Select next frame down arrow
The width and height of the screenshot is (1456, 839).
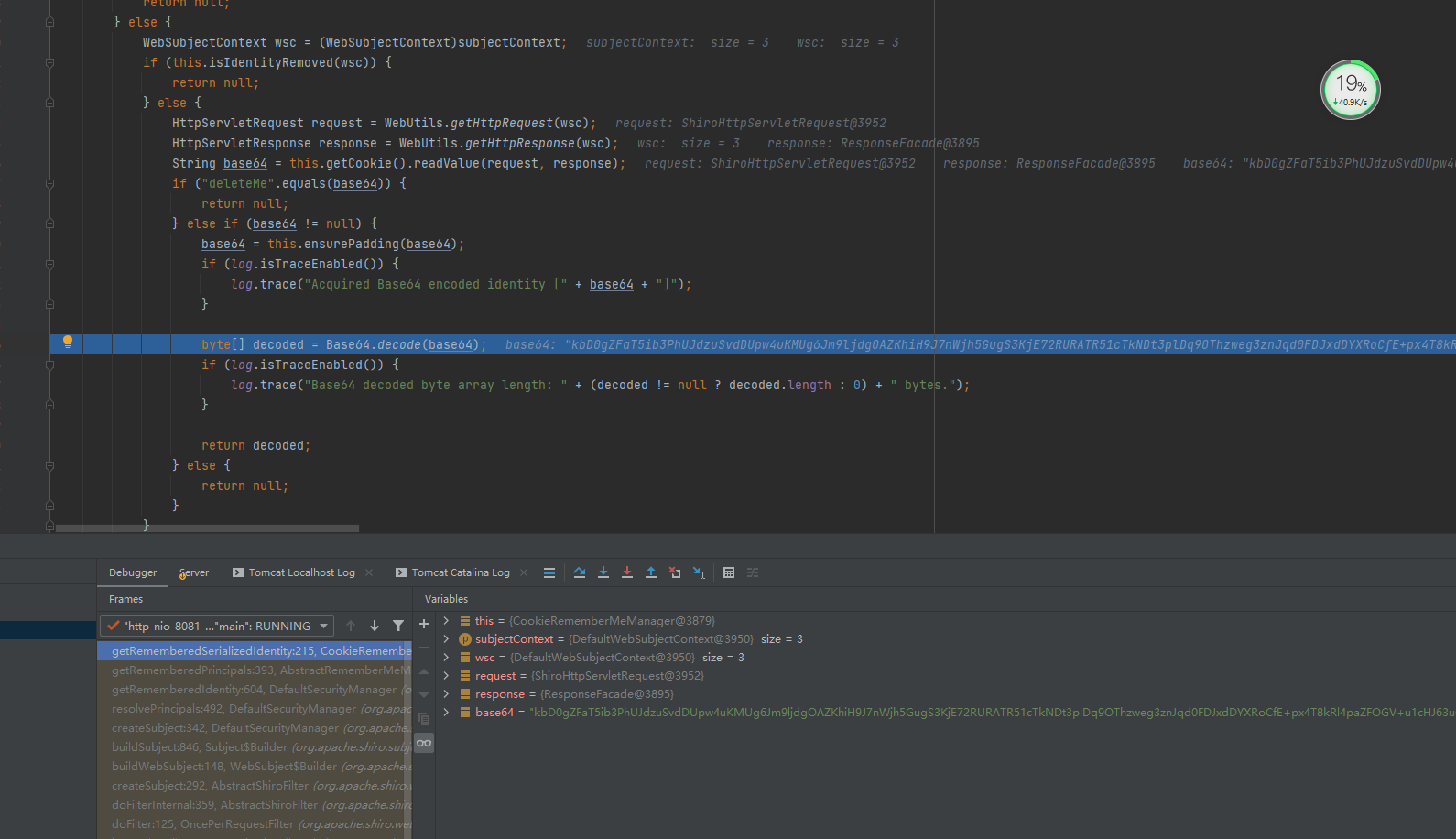click(375, 626)
